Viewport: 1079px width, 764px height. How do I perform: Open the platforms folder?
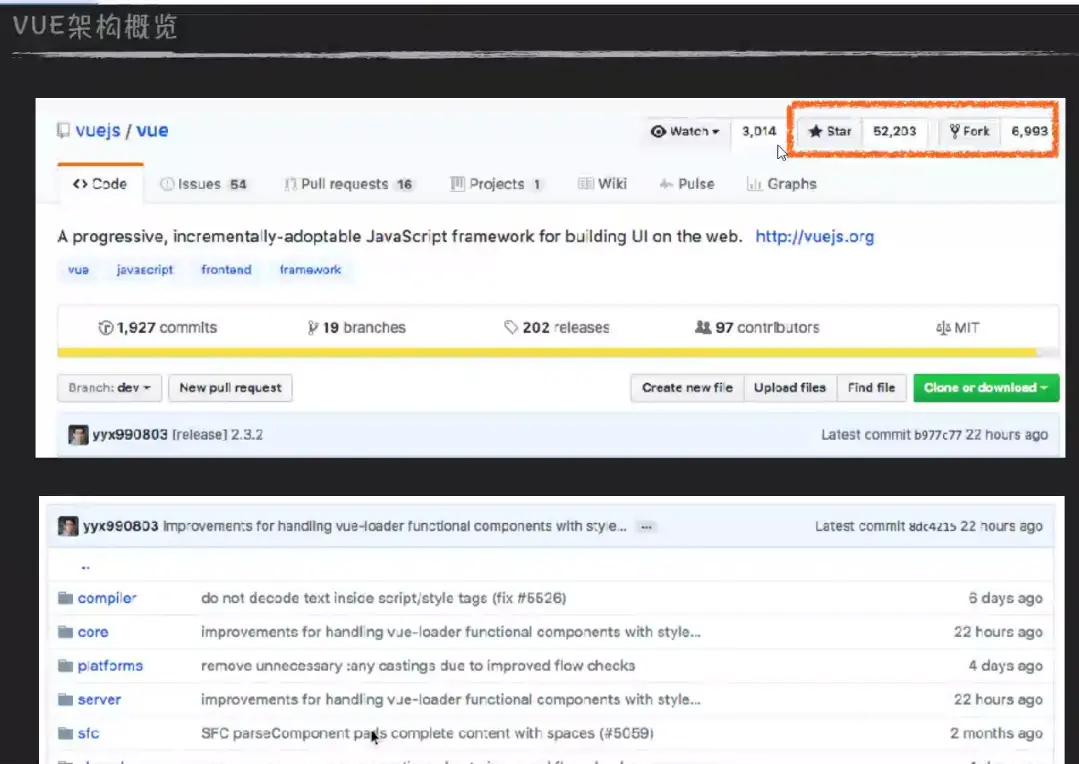(x=110, y=666)
